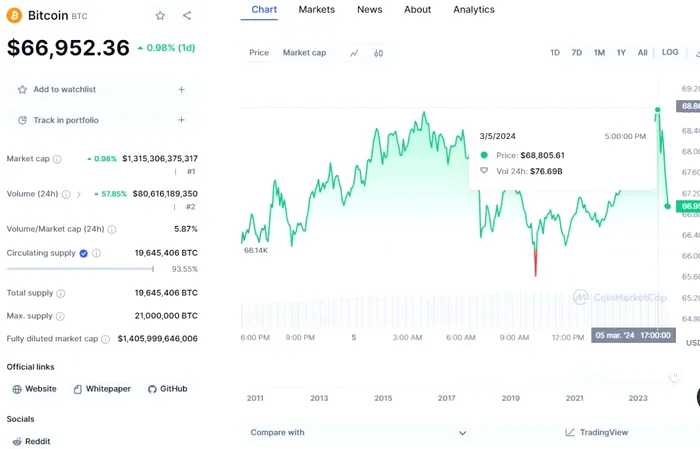Click the Bitcoin logo icon
The width and height of the screenshot is (700, 449).
pyautogui.click(x=14, y=16)
